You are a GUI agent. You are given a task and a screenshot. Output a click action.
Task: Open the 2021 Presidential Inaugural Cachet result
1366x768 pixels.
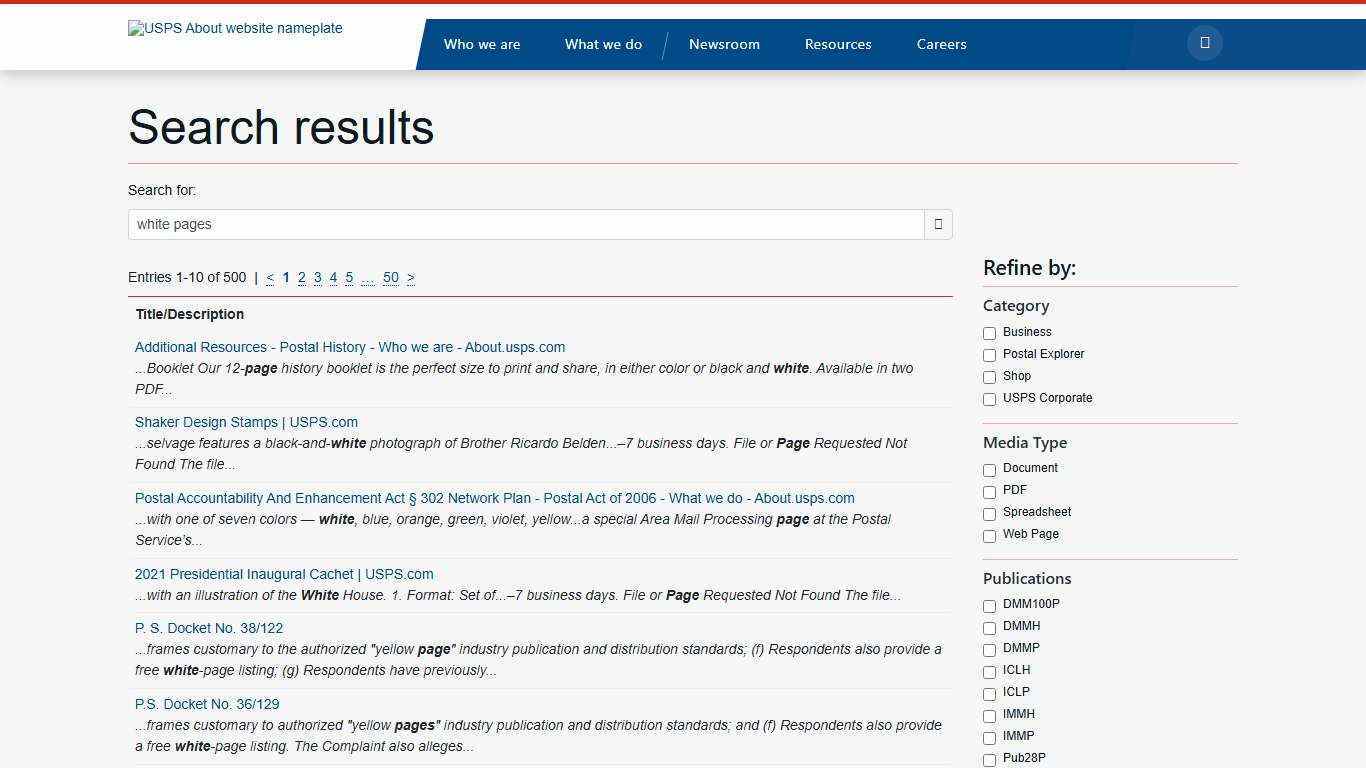(284, 574)
